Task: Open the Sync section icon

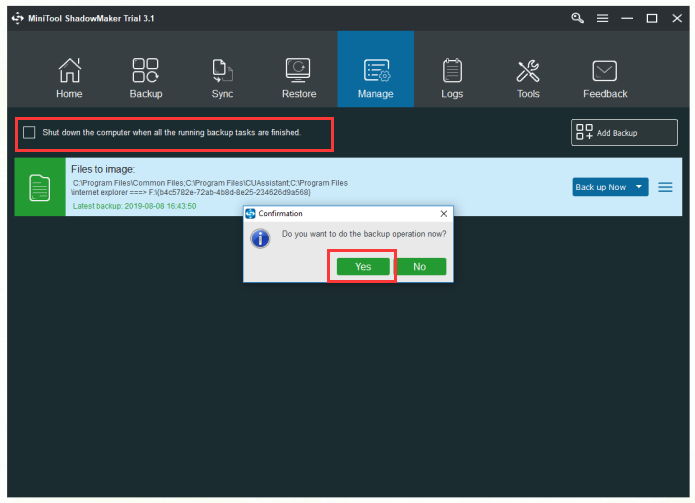Action: (222, 72)
